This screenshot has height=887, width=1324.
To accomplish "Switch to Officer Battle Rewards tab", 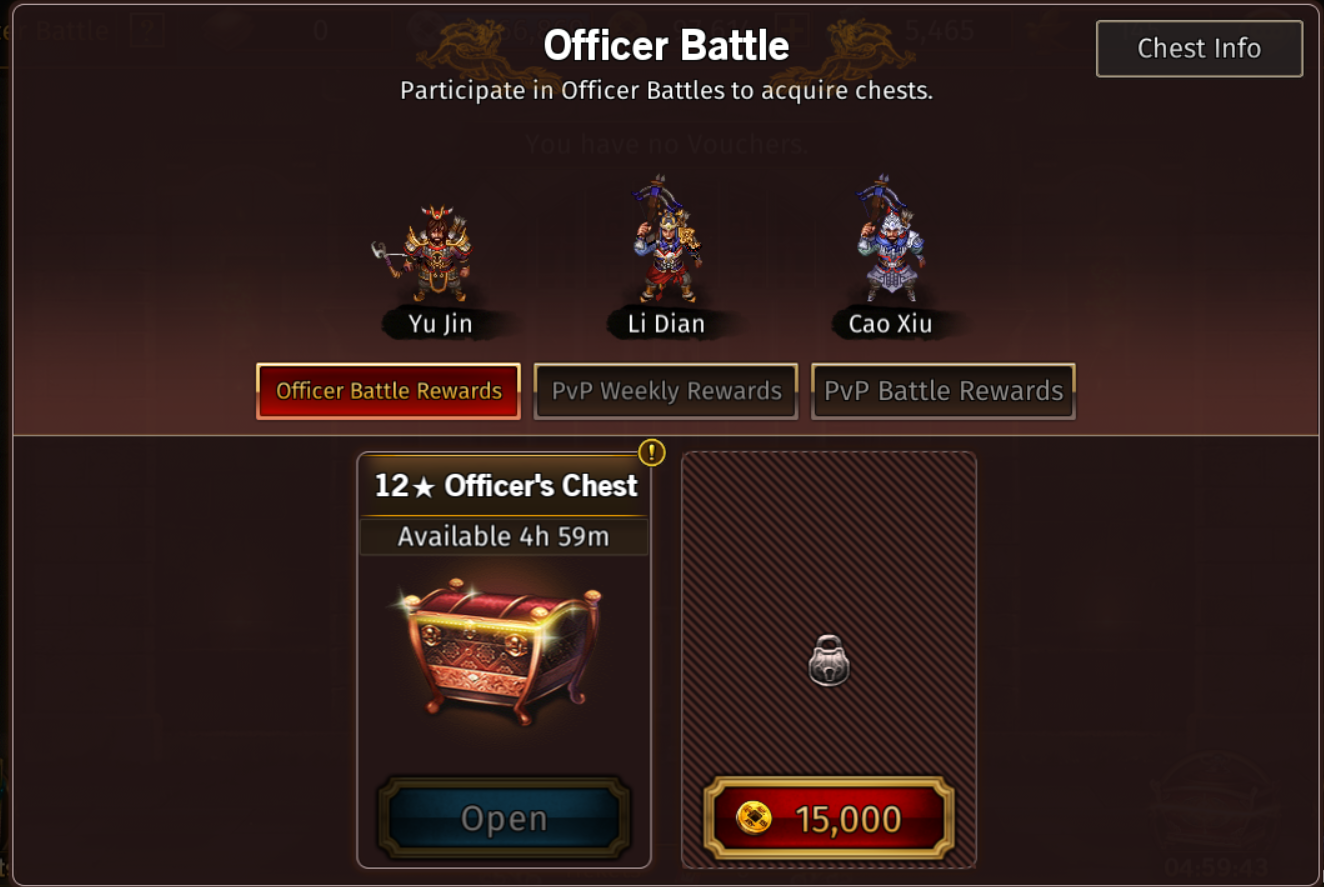I will click(x=389, y=391).
